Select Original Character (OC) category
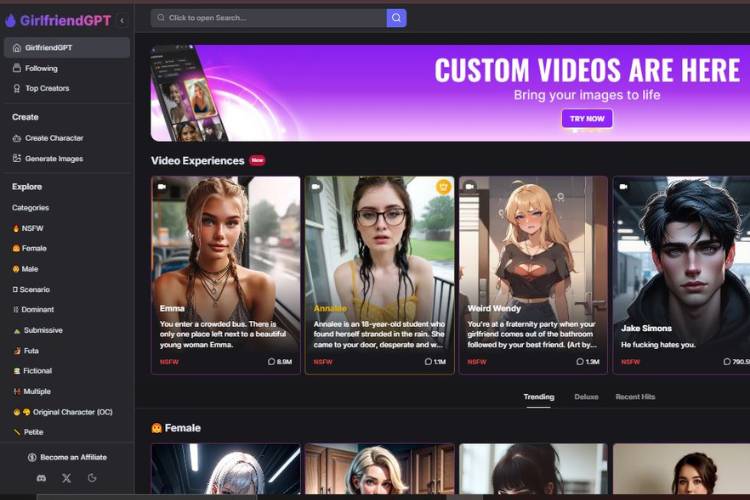Screen dimensions: 750x500 (x=62, y=412)
